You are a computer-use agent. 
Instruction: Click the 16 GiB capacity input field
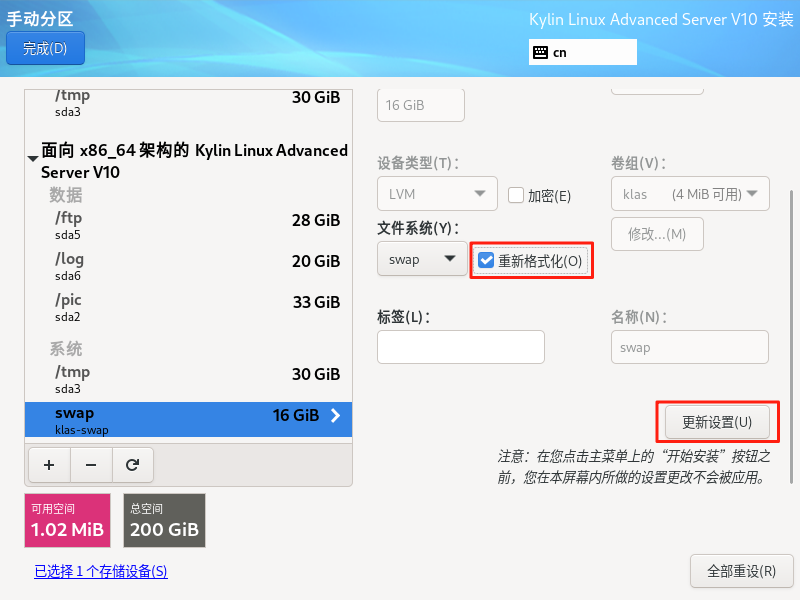tap(421, 105)
